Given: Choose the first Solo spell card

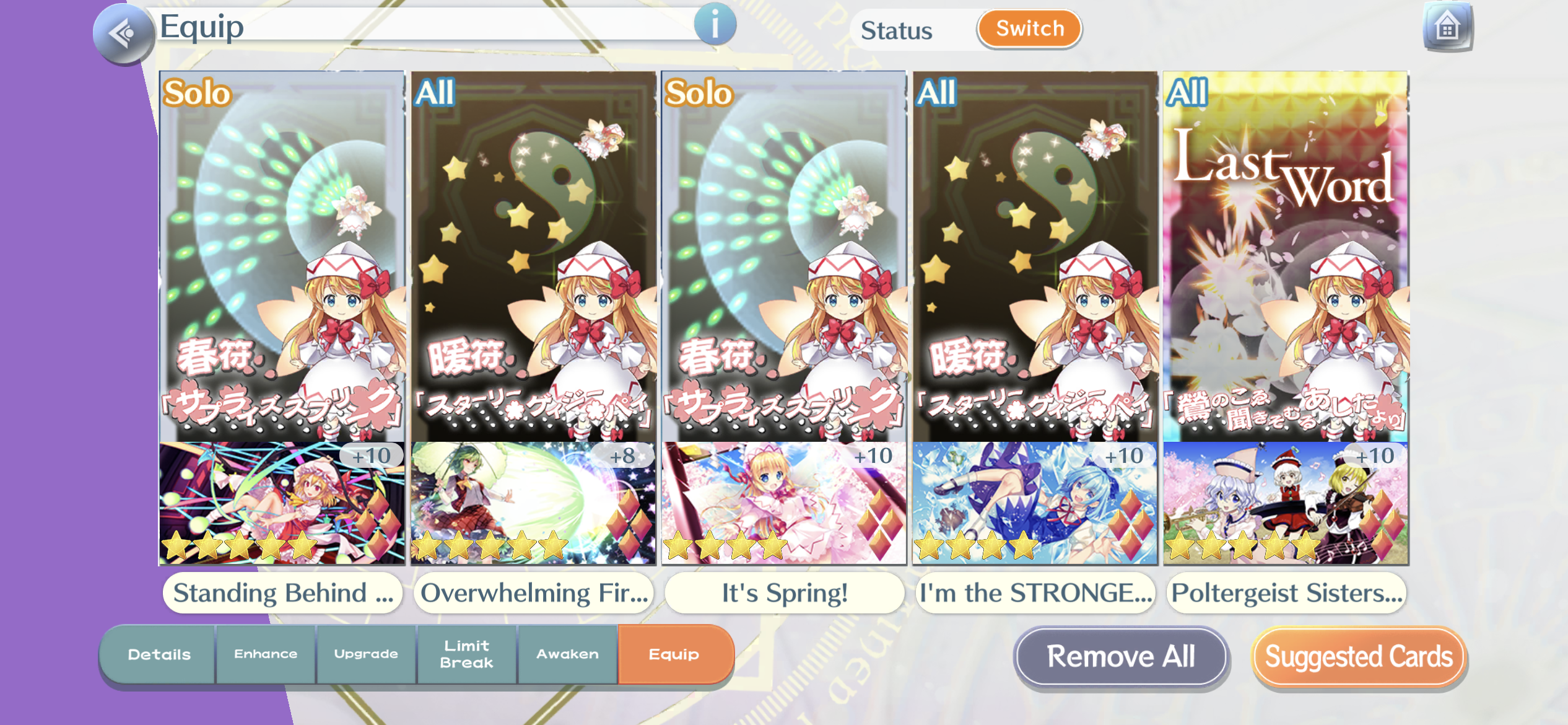Looking at the screenshot, I should click(282, 257).
